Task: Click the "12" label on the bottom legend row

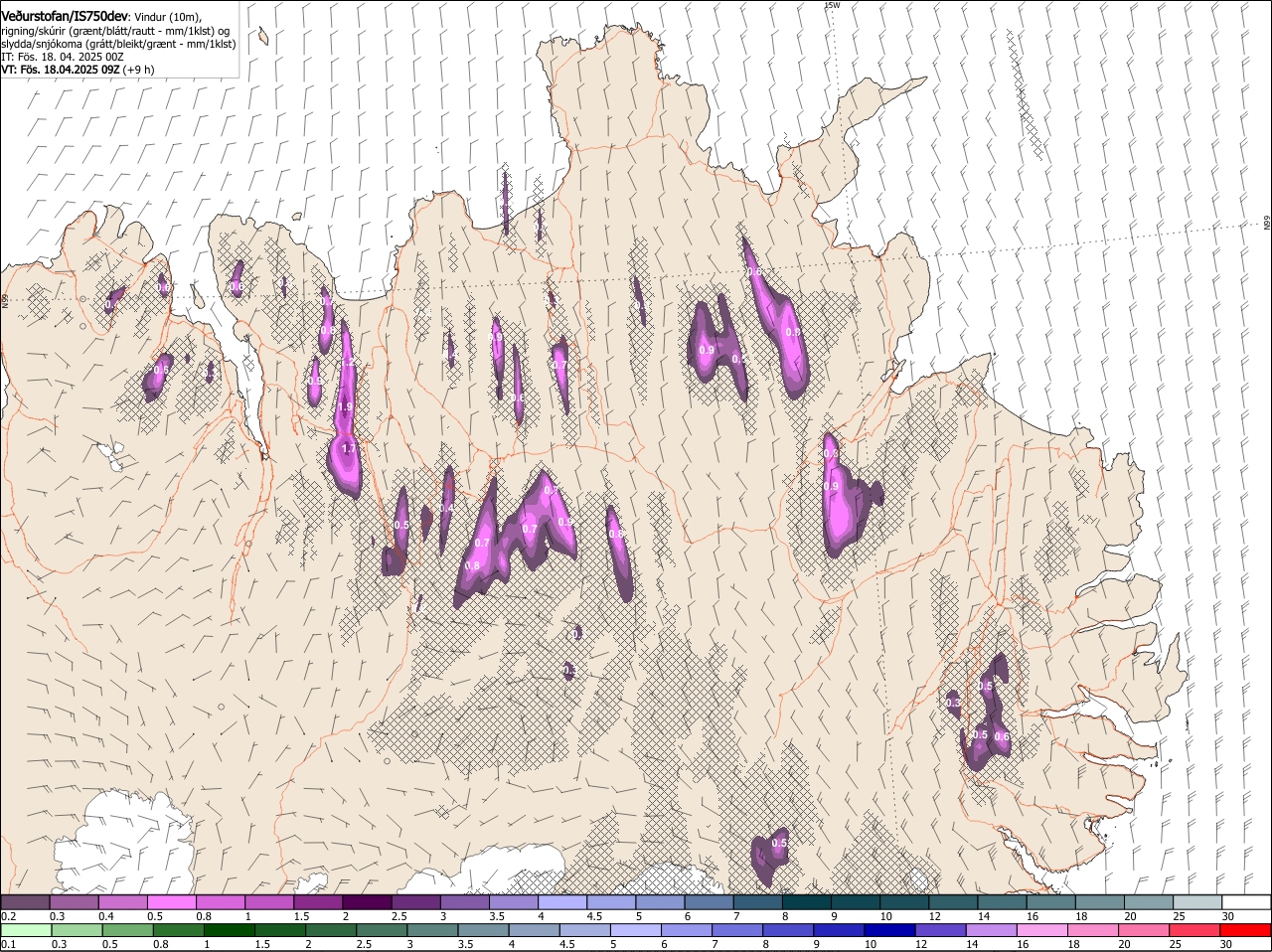Action: [920, 944]
